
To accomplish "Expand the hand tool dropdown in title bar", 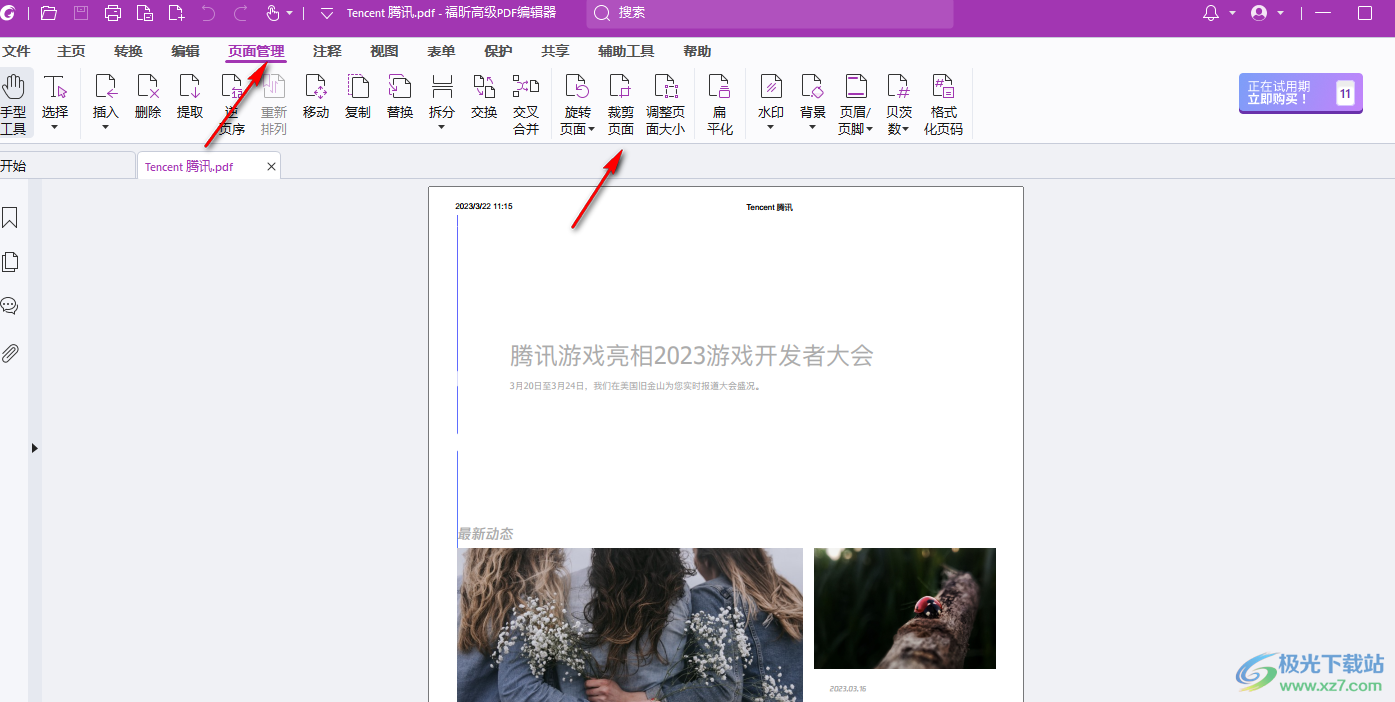I will [290, 13].
